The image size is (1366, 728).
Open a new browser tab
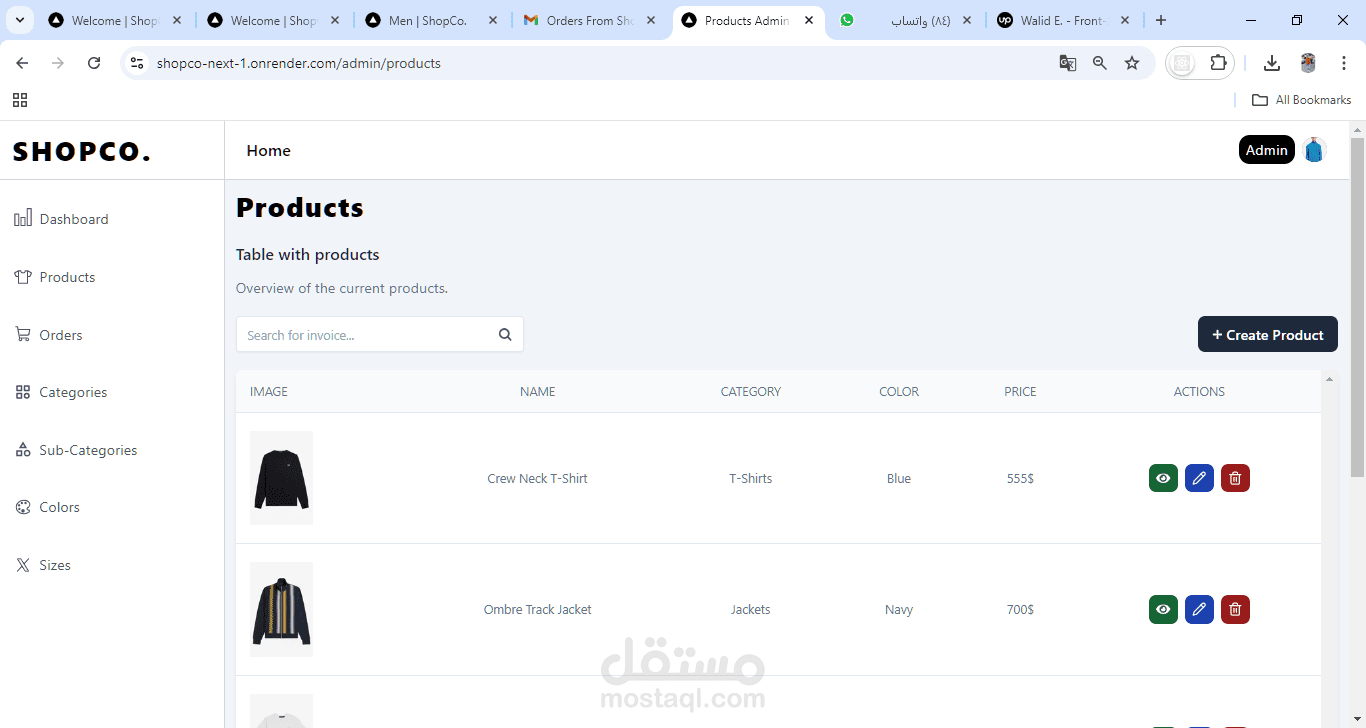(x=1161, y=20)
